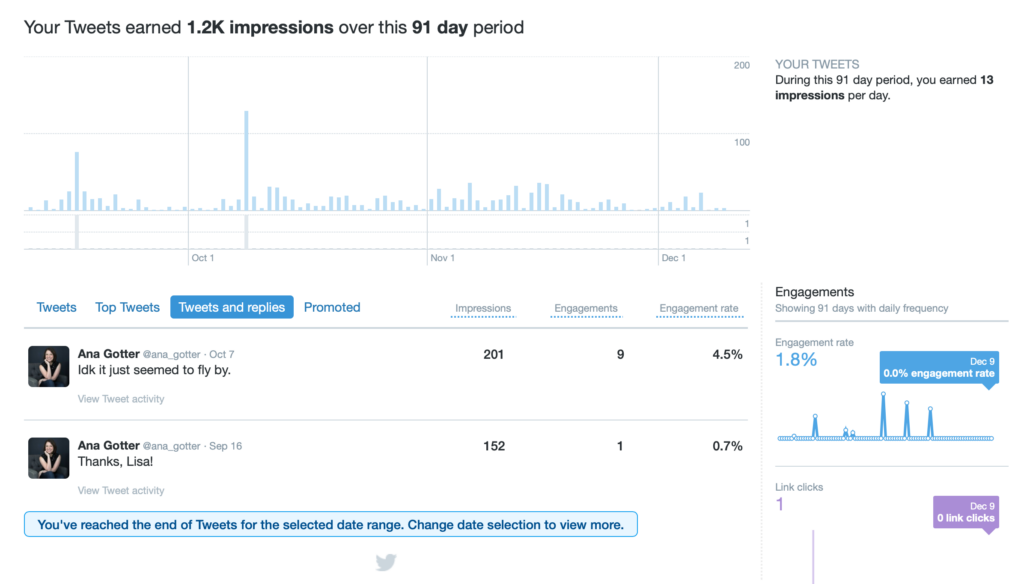This screenshot has width=1024, height=584.
Task: Click the change date selection banner
Action: click(330, 524)
